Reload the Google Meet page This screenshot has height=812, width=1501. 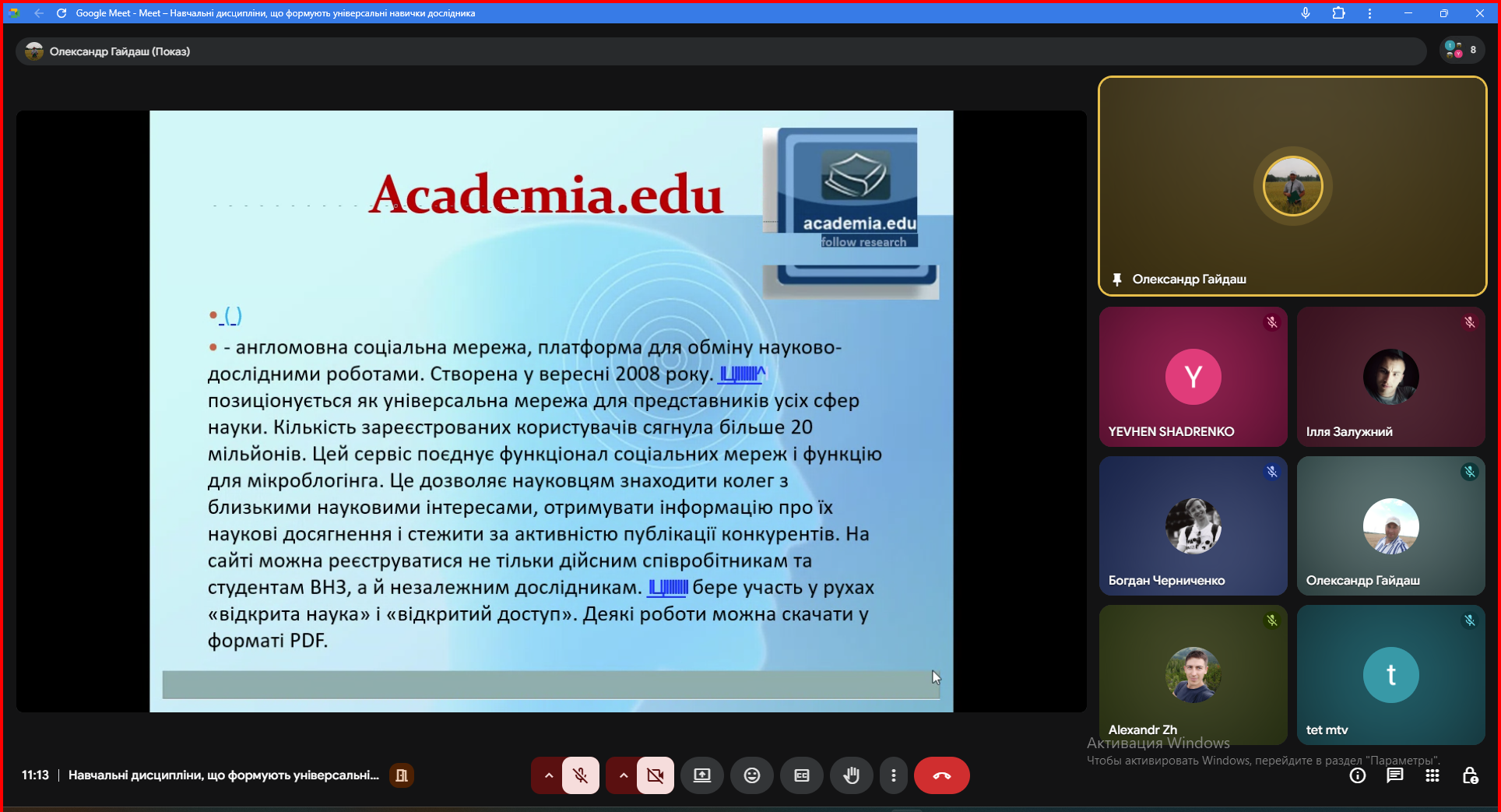[62, 13]
